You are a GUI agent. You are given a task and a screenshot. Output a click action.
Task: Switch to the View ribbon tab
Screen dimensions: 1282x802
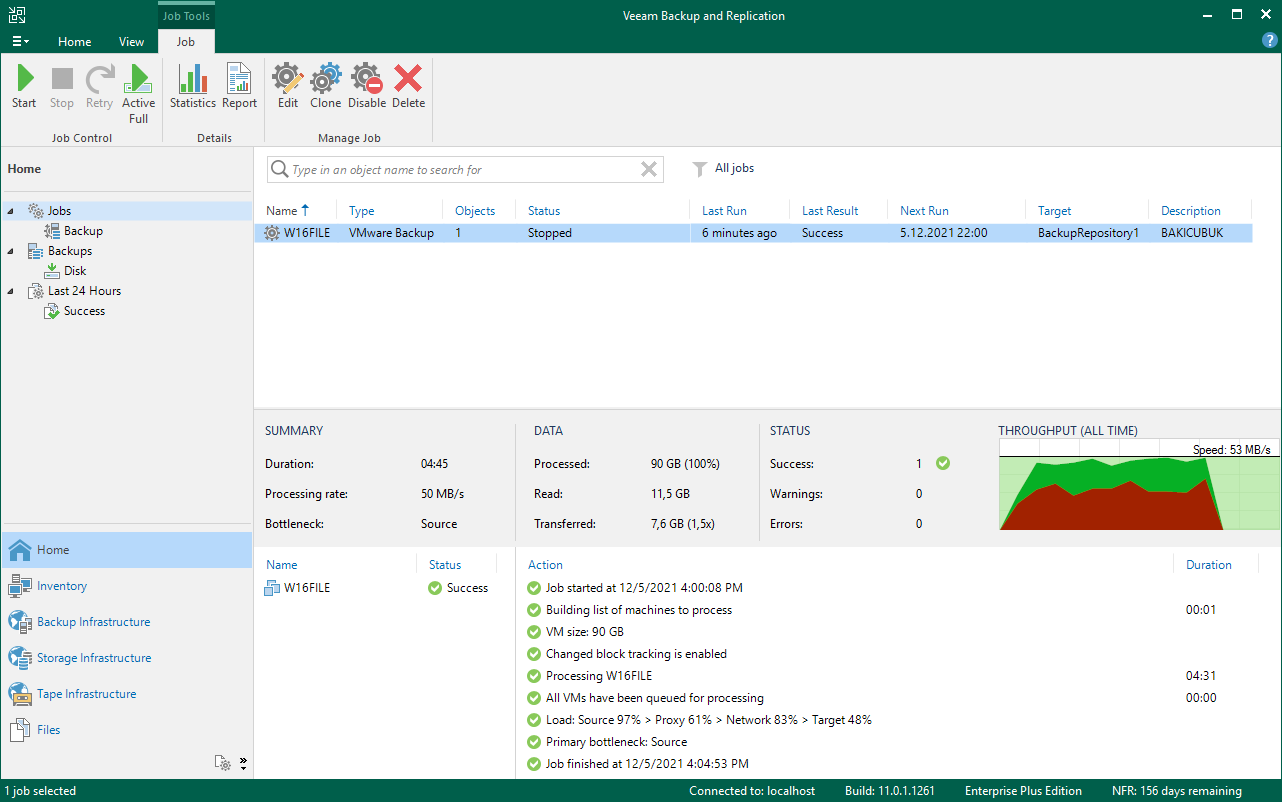click(x=131, y=42)
